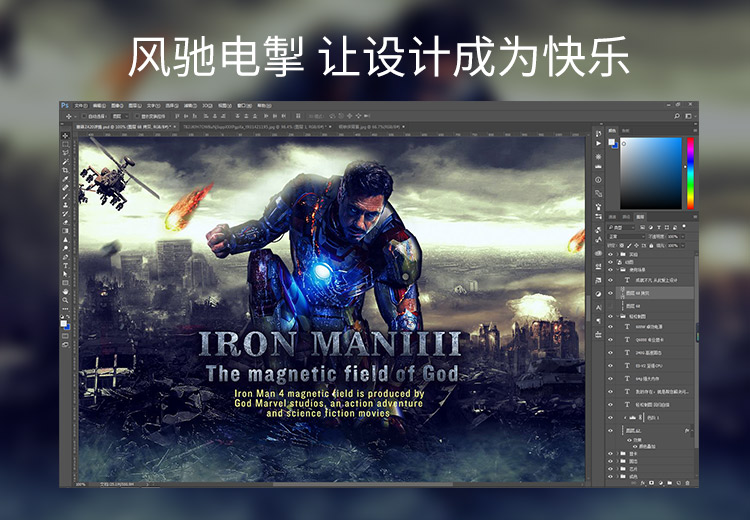The width and height of the screenshot is (750, 520).
Task: Click add layer style fx button at bottom
Action: tap(642, 483)
